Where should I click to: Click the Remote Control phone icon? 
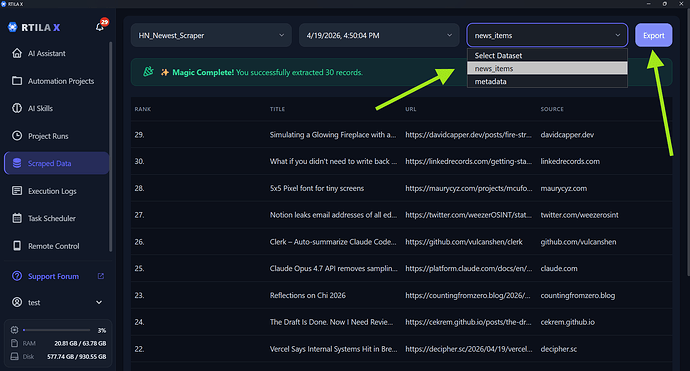tap(17, 246)
